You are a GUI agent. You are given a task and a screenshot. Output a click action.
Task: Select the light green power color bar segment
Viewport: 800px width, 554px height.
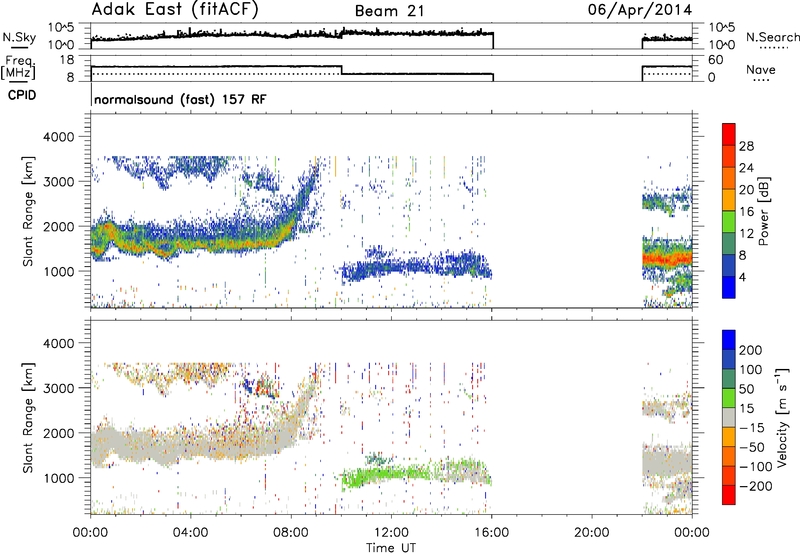(729, 222)
